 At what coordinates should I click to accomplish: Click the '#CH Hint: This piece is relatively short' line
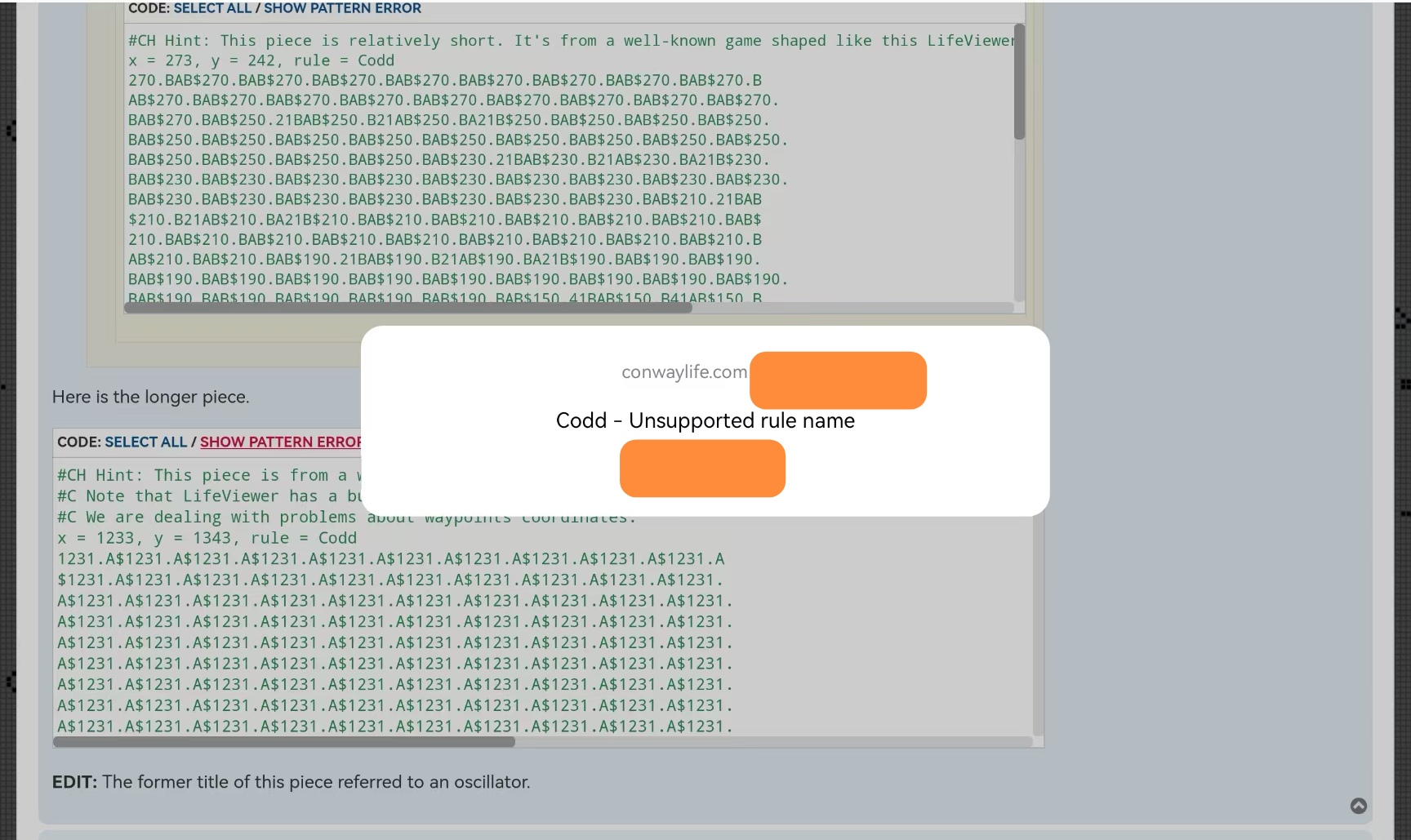[x=572, y=41]
